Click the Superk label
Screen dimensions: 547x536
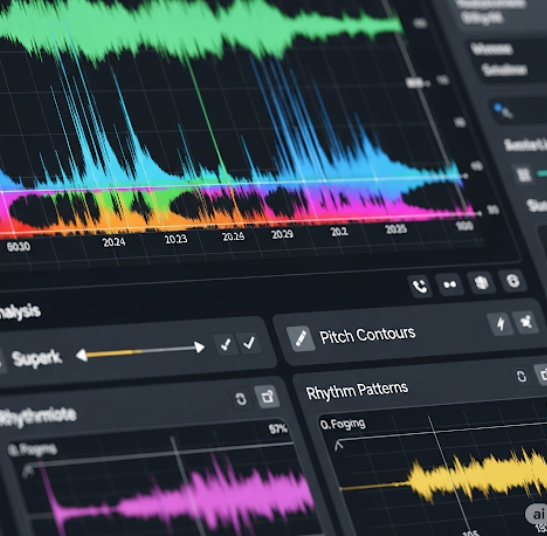37,358
